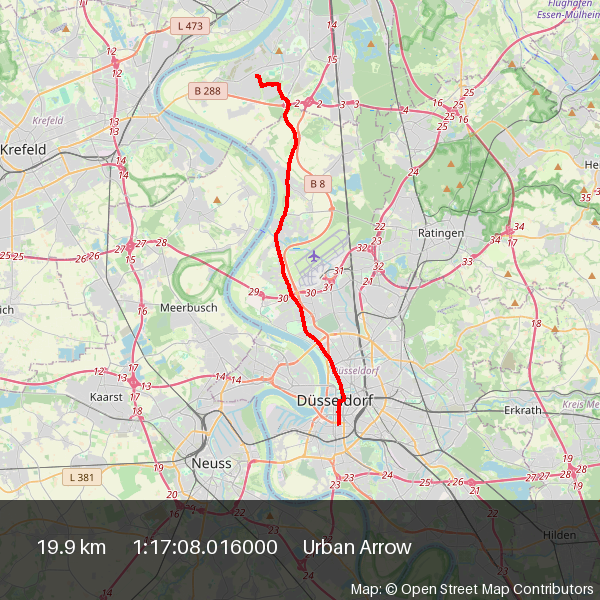600x600 pixels.
Task: Click the L 381 road shield
Action: click(82, 477)
